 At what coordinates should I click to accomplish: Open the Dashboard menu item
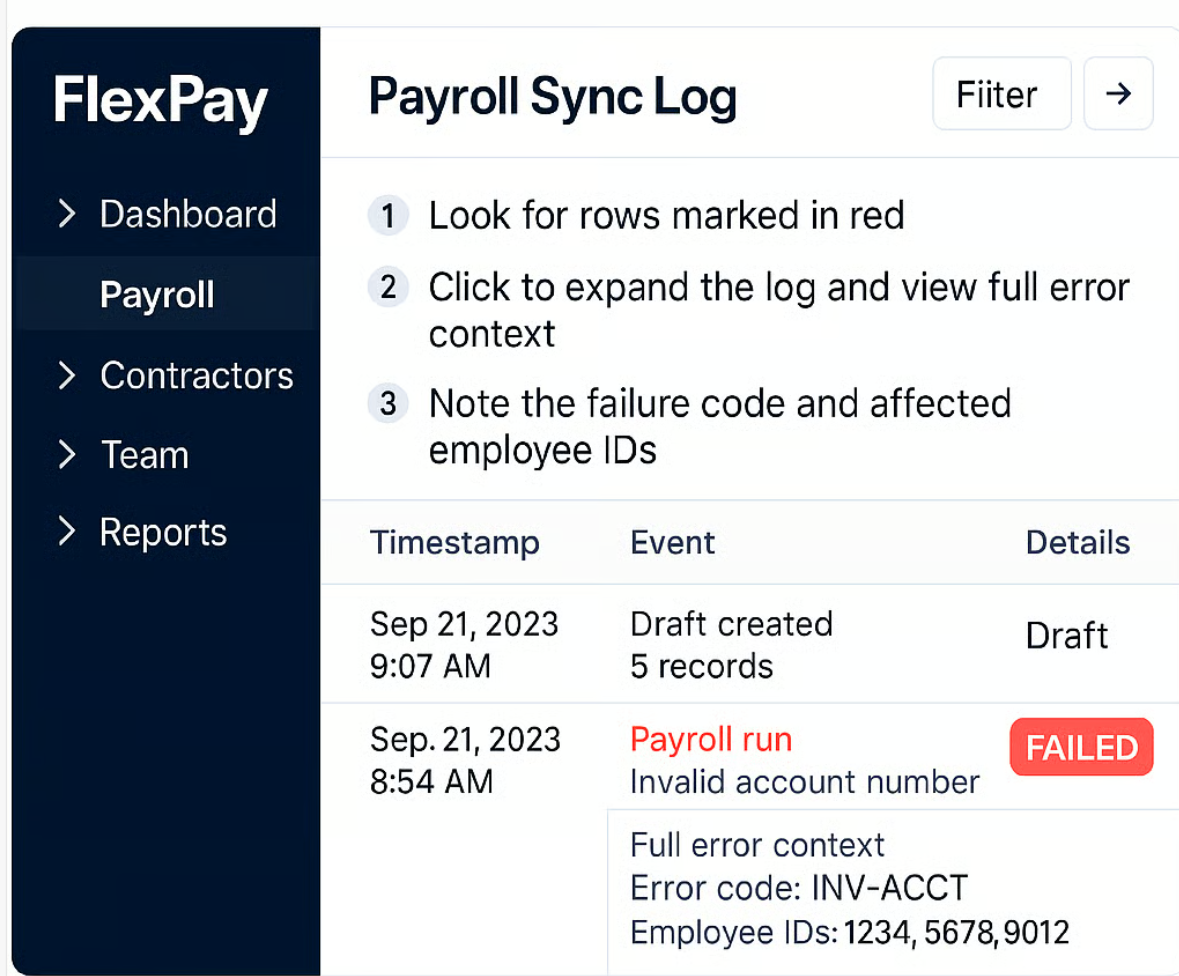click(x=188, y=214)
